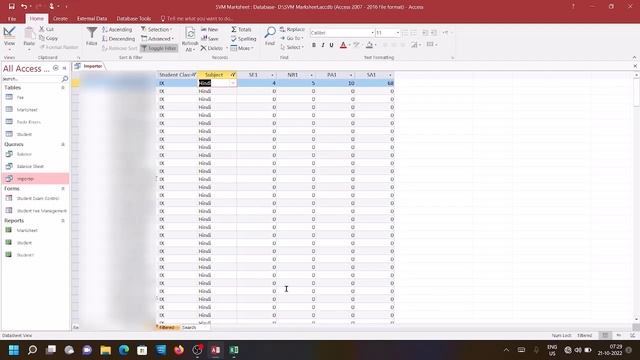
Task: Open Windows Start menu
Action: coord(13,350)
